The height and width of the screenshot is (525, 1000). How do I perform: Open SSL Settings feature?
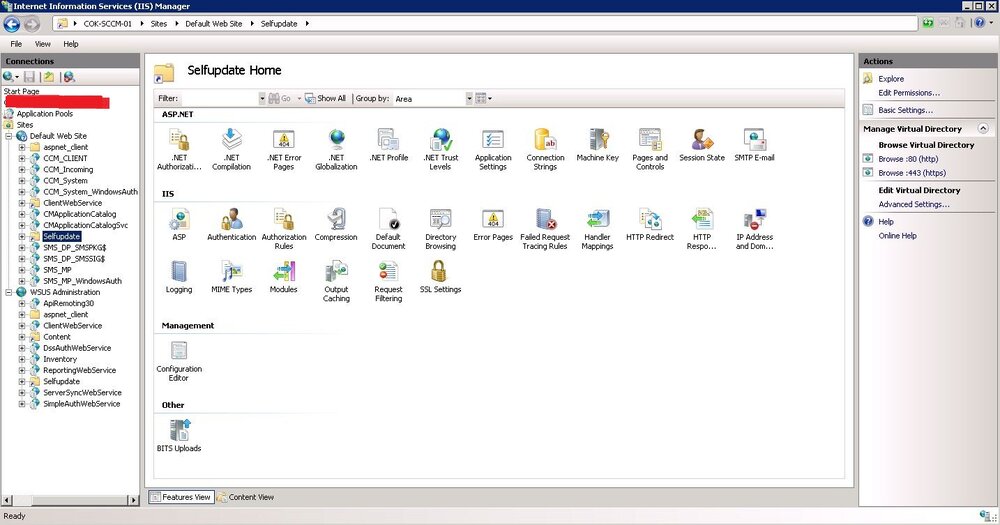coord(441,277)
